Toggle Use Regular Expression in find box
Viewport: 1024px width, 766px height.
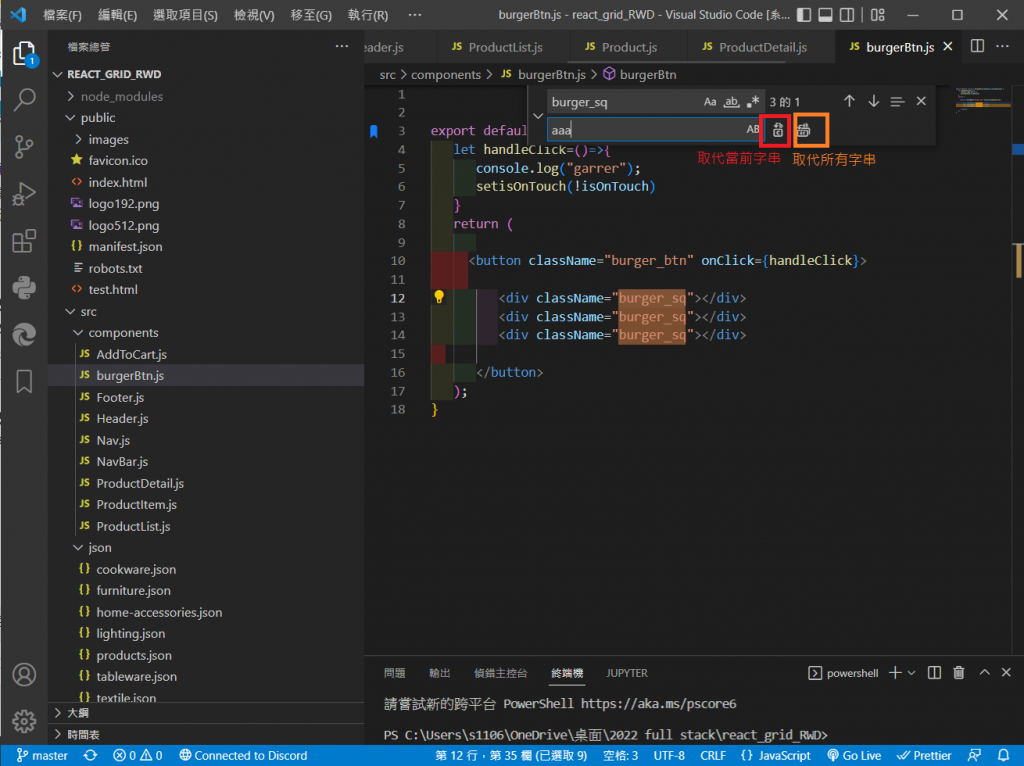(753, 102)
